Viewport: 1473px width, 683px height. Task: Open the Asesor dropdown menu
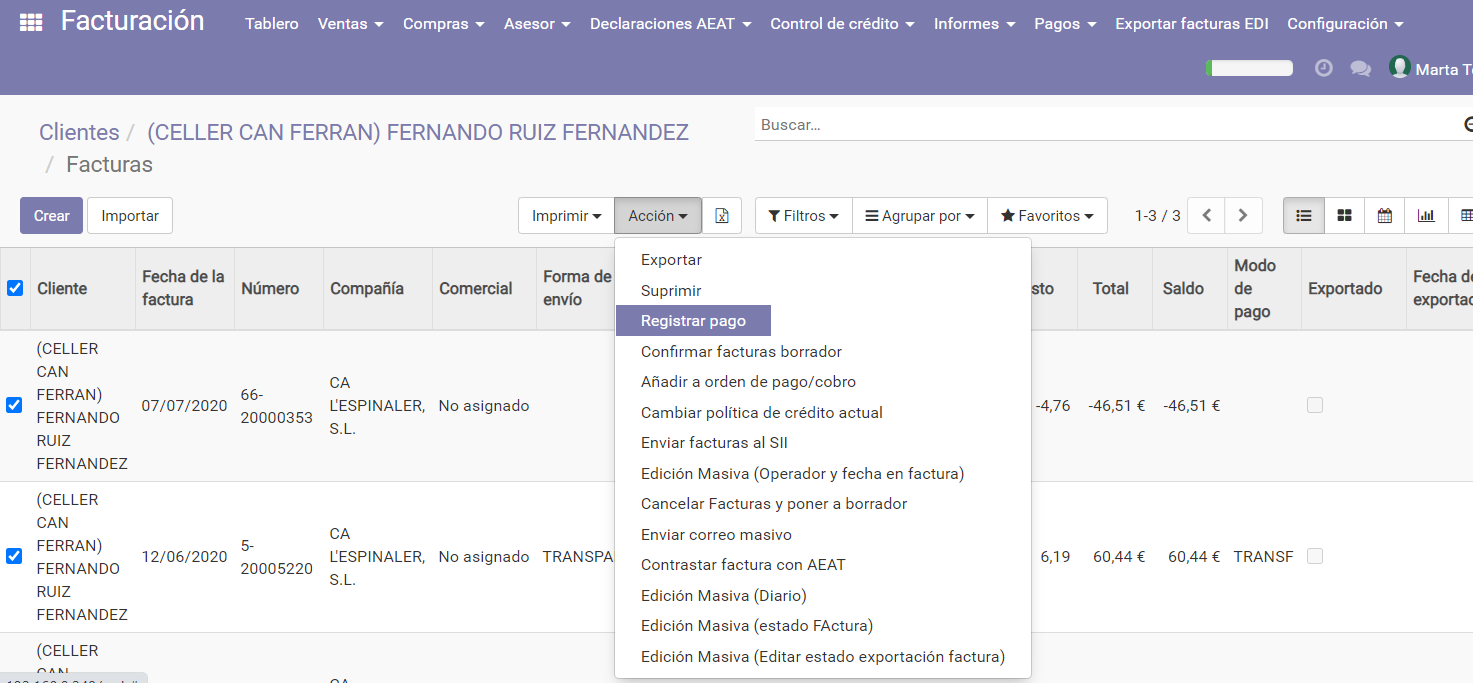click(x=537, y=23)
